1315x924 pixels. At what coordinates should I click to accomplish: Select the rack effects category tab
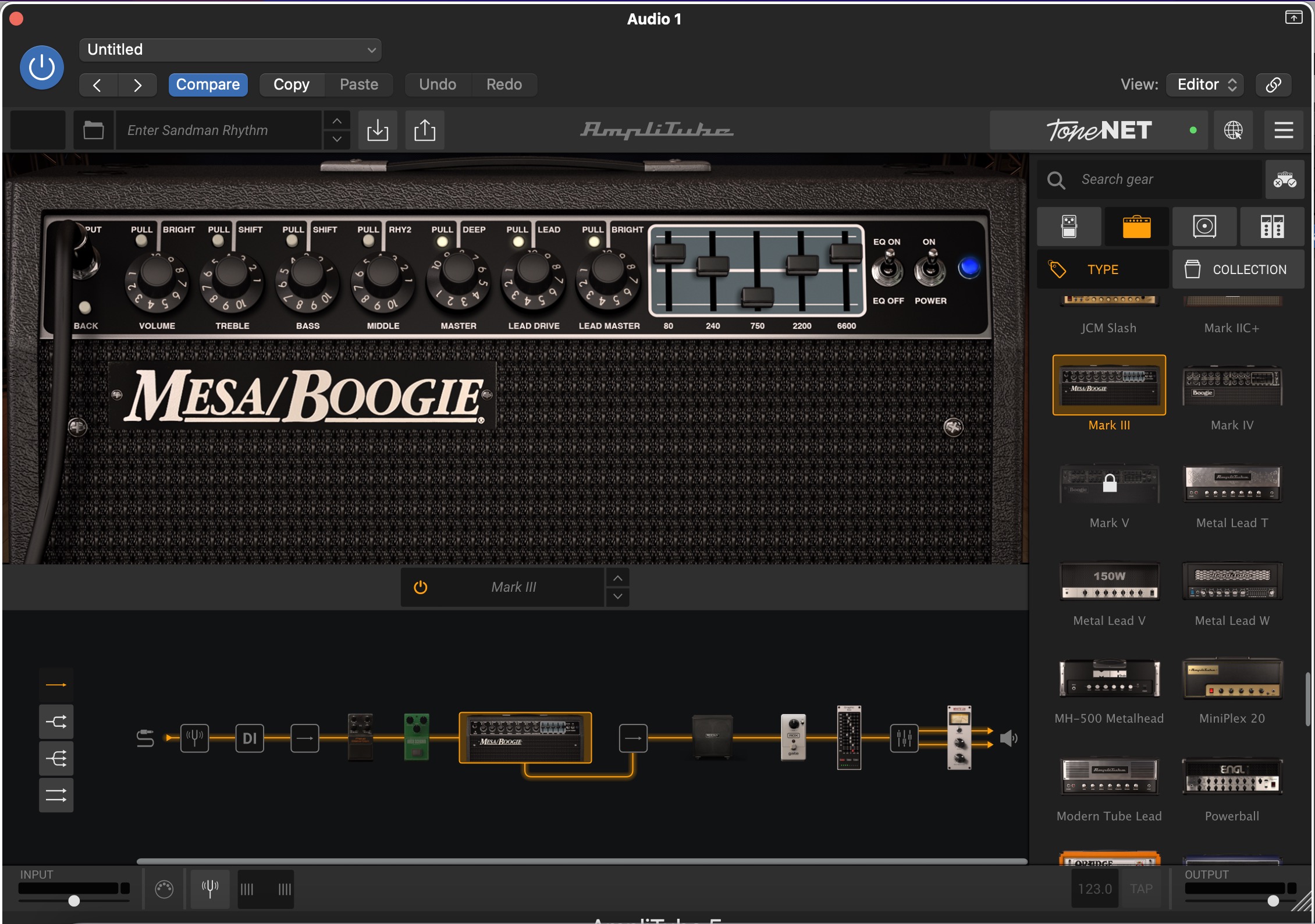[x=1272, y=226]
